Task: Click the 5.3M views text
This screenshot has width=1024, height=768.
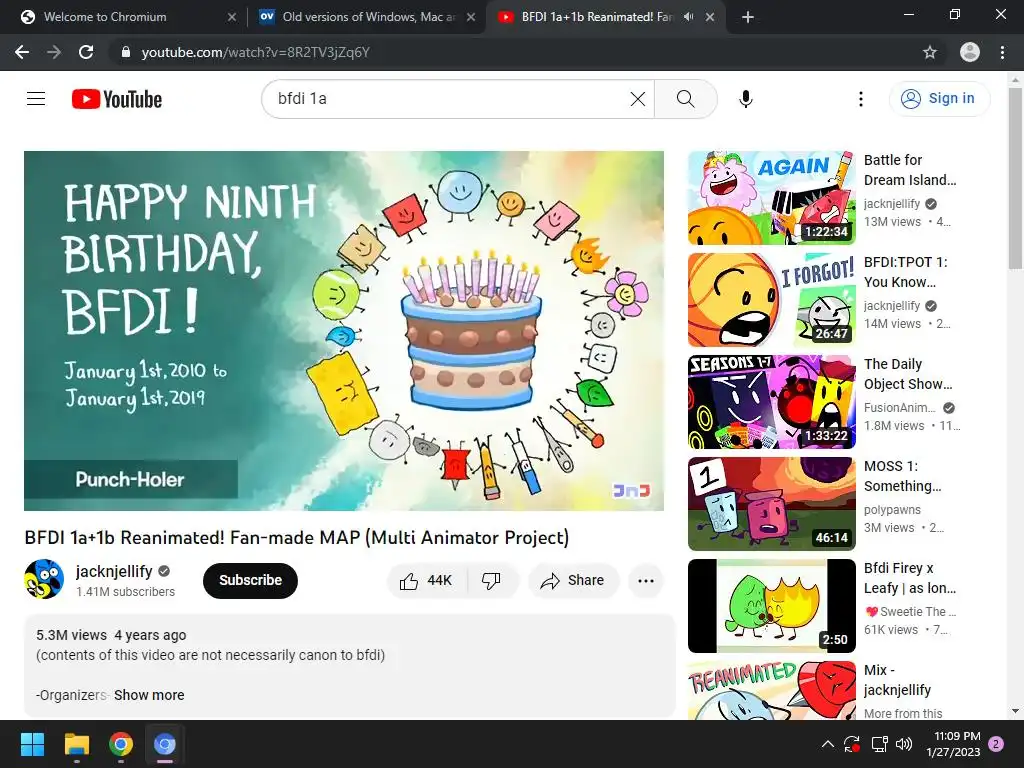Action: (x=71, y=635)
